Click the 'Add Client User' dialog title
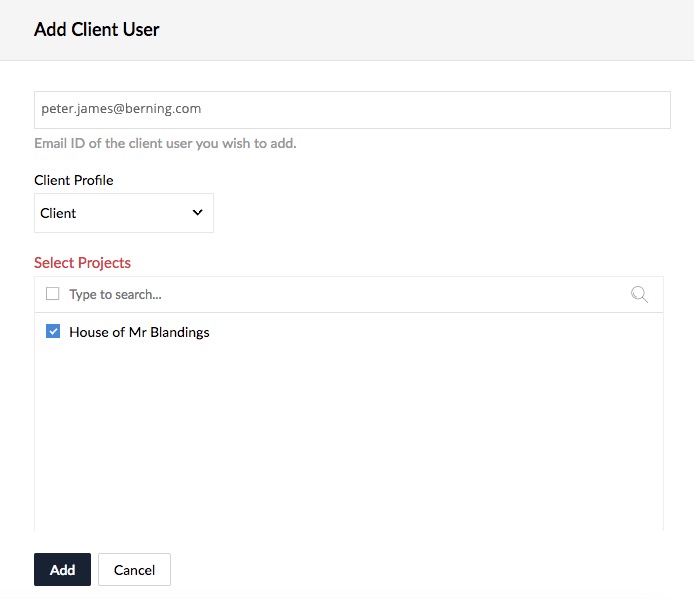 coord(96,30)
